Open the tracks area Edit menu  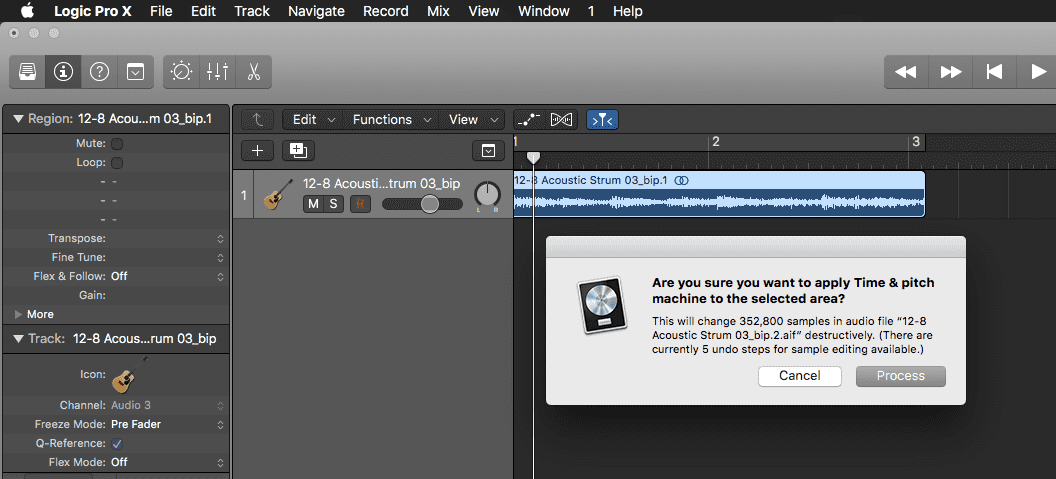tap(313, 120)
